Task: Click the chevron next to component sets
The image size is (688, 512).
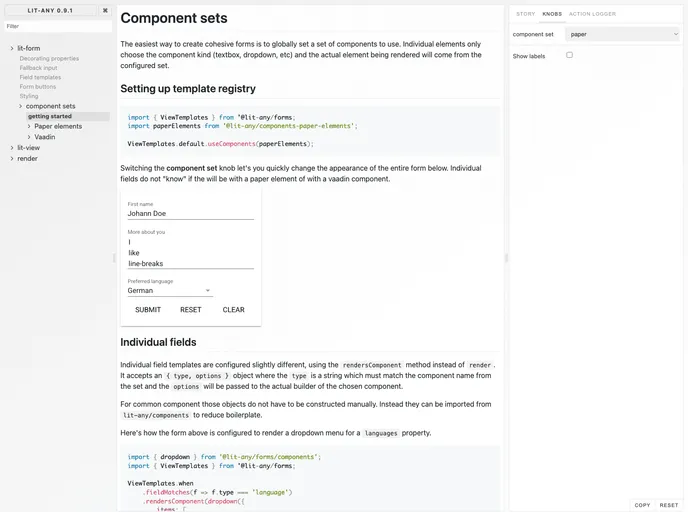Action: 21,106
